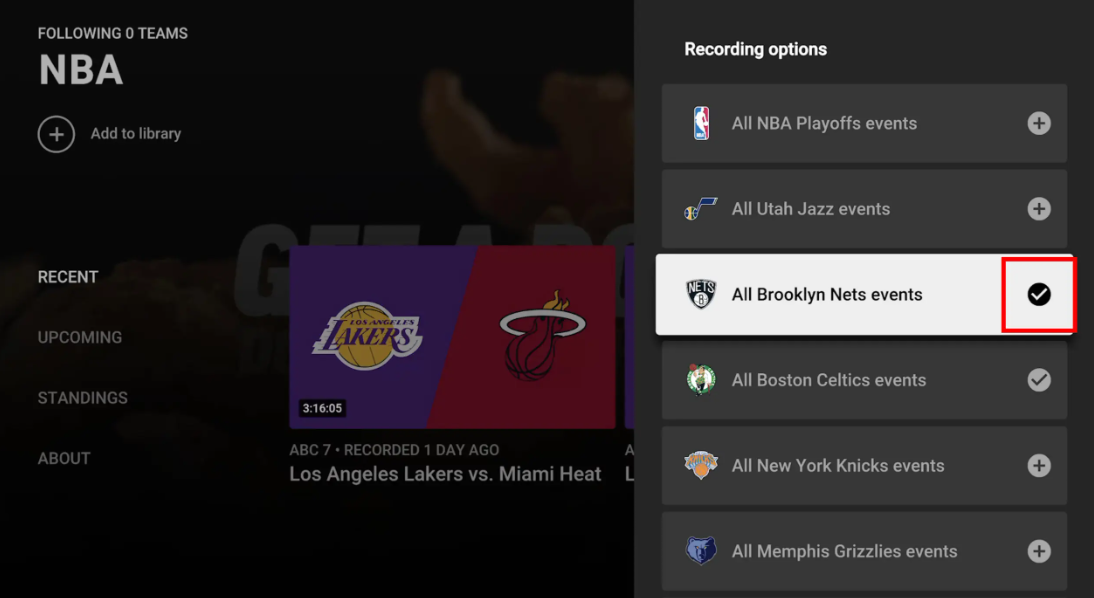
Task: Enable recording for Utah Jazz events plus
Action: 1039,209
